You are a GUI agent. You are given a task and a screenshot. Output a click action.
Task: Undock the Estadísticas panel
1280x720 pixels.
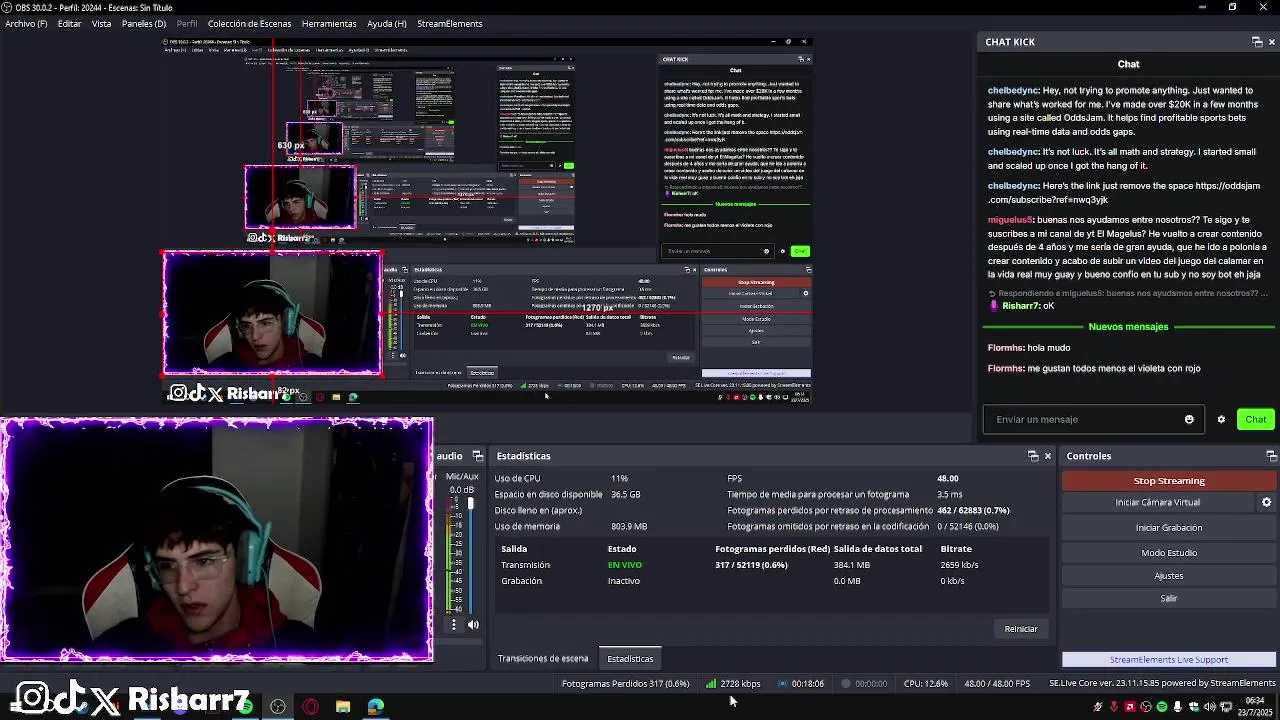point(1033,456)
